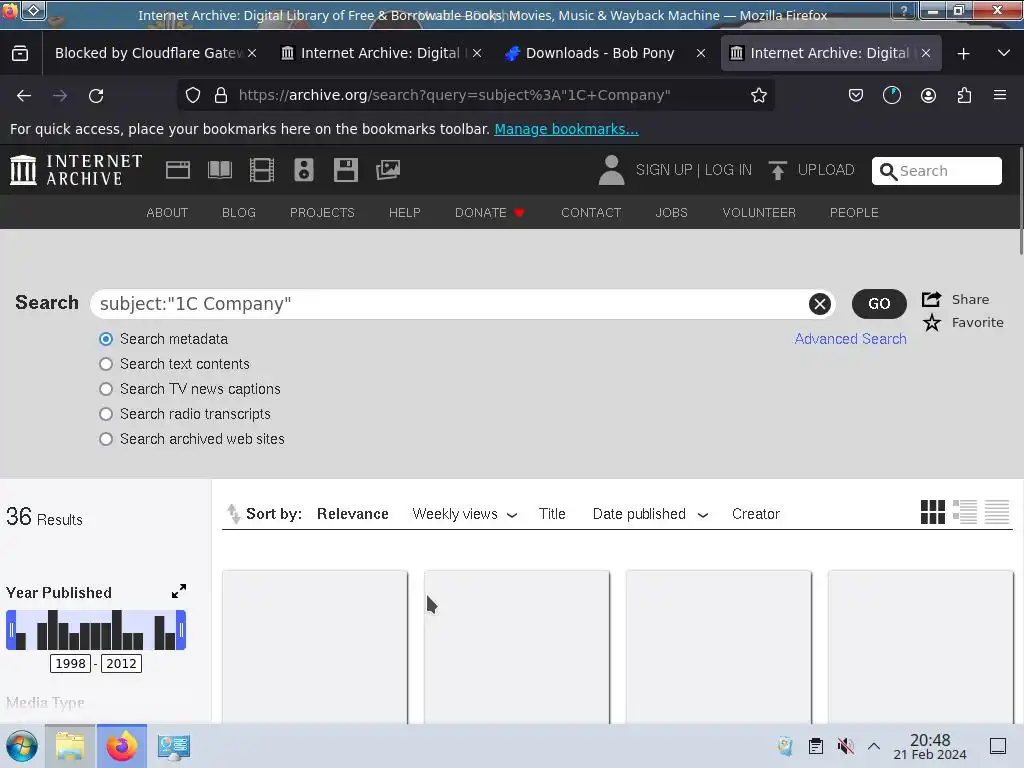Select Search radio transcripts option
The height and width of the screenshot is (768, 1024).
(x=106, y=414)
